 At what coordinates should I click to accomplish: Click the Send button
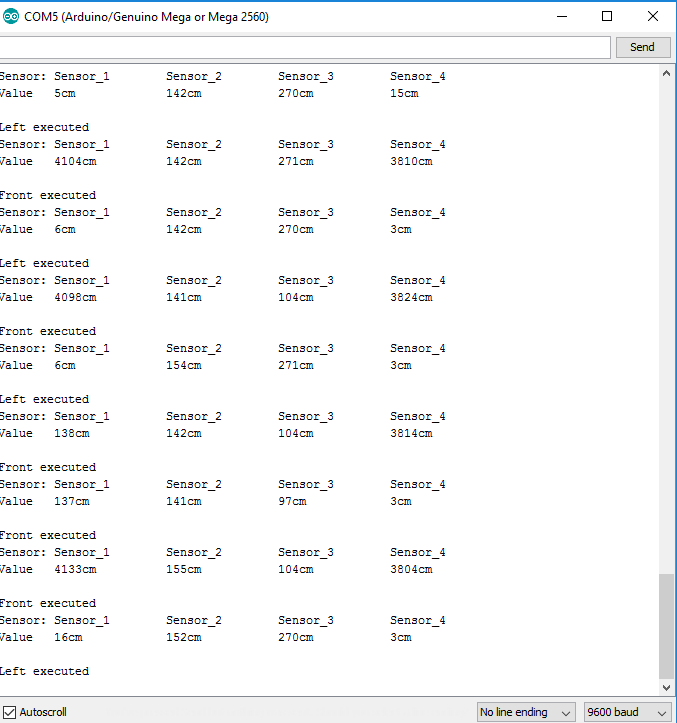[642, 47]
